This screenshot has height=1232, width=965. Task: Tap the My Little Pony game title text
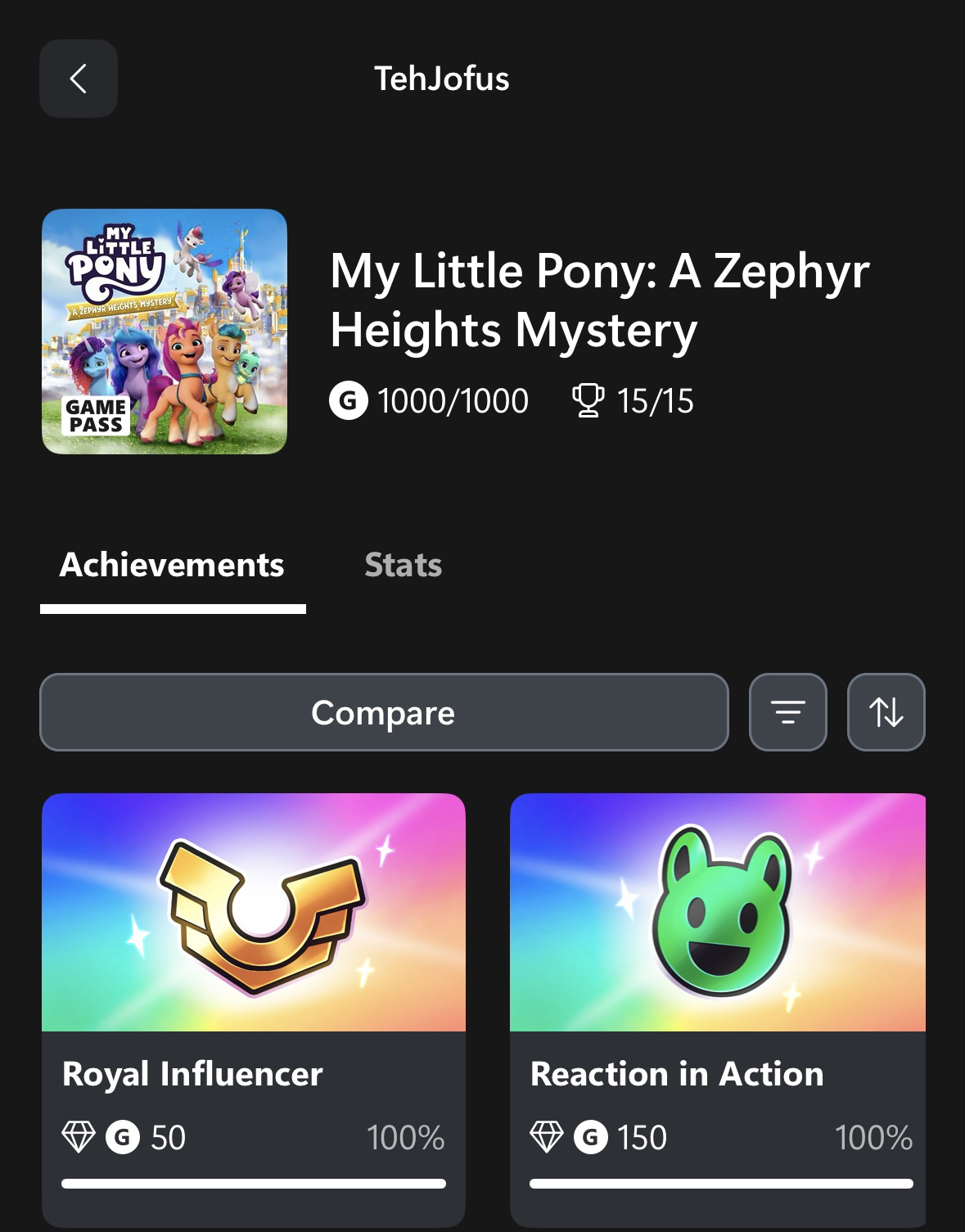pos(599,300)
